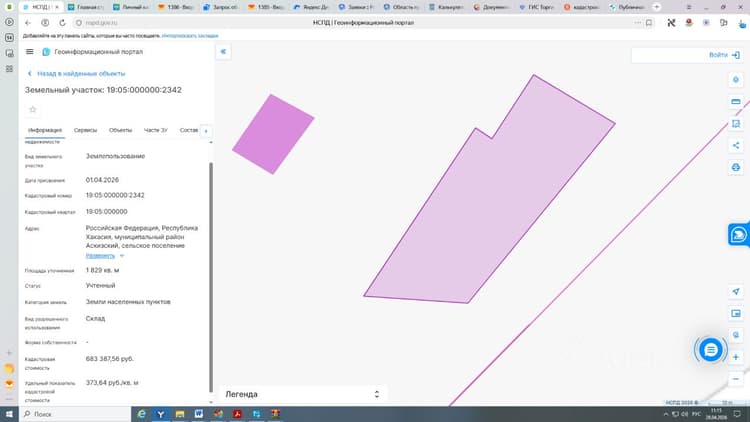Screen dimensions: 750x422
Task: Click the 'Земли населенных пунктов' category value
Action: click(x=128, y=302)
